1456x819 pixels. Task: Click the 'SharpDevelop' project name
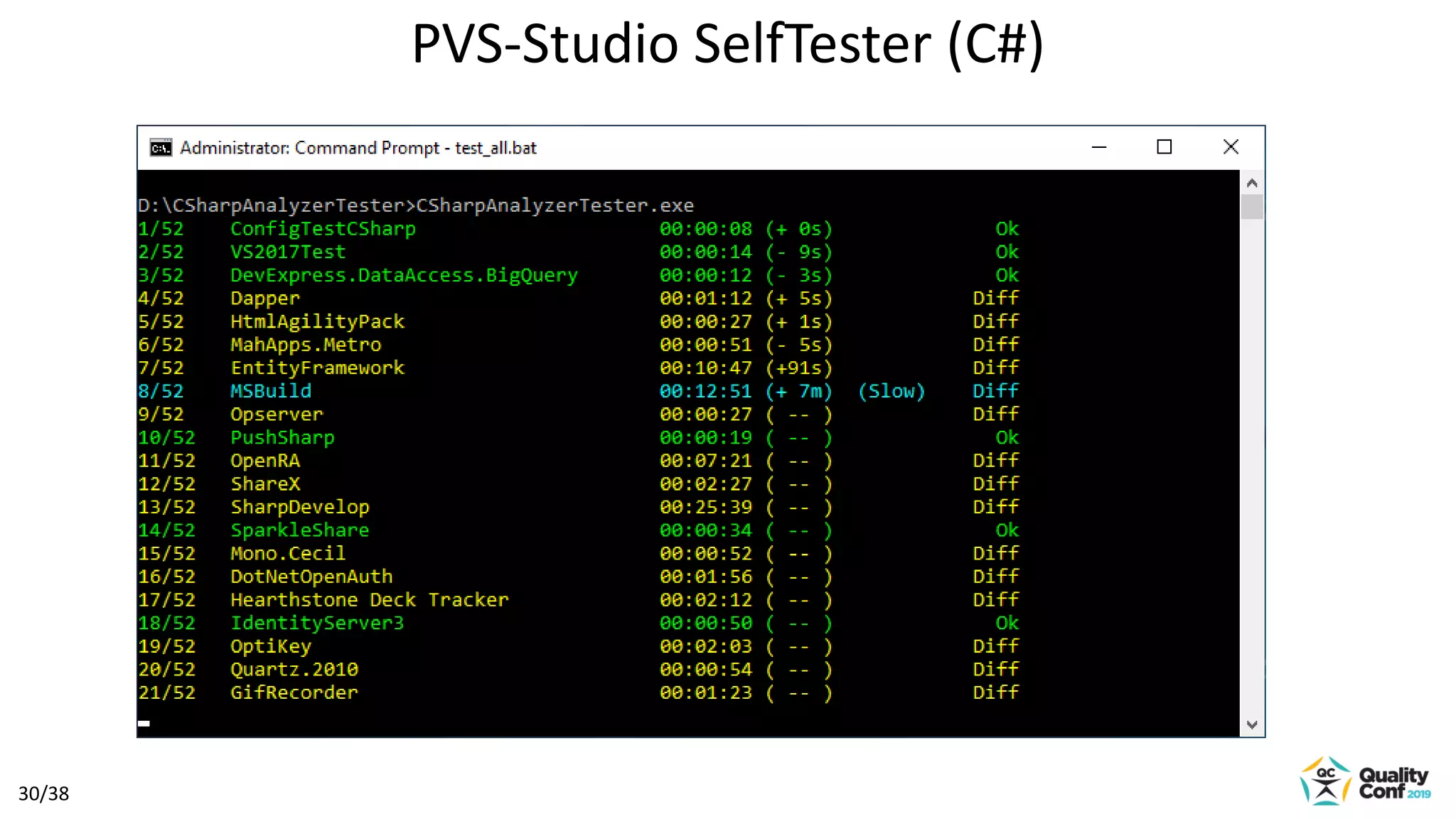(x=300, y=507)
